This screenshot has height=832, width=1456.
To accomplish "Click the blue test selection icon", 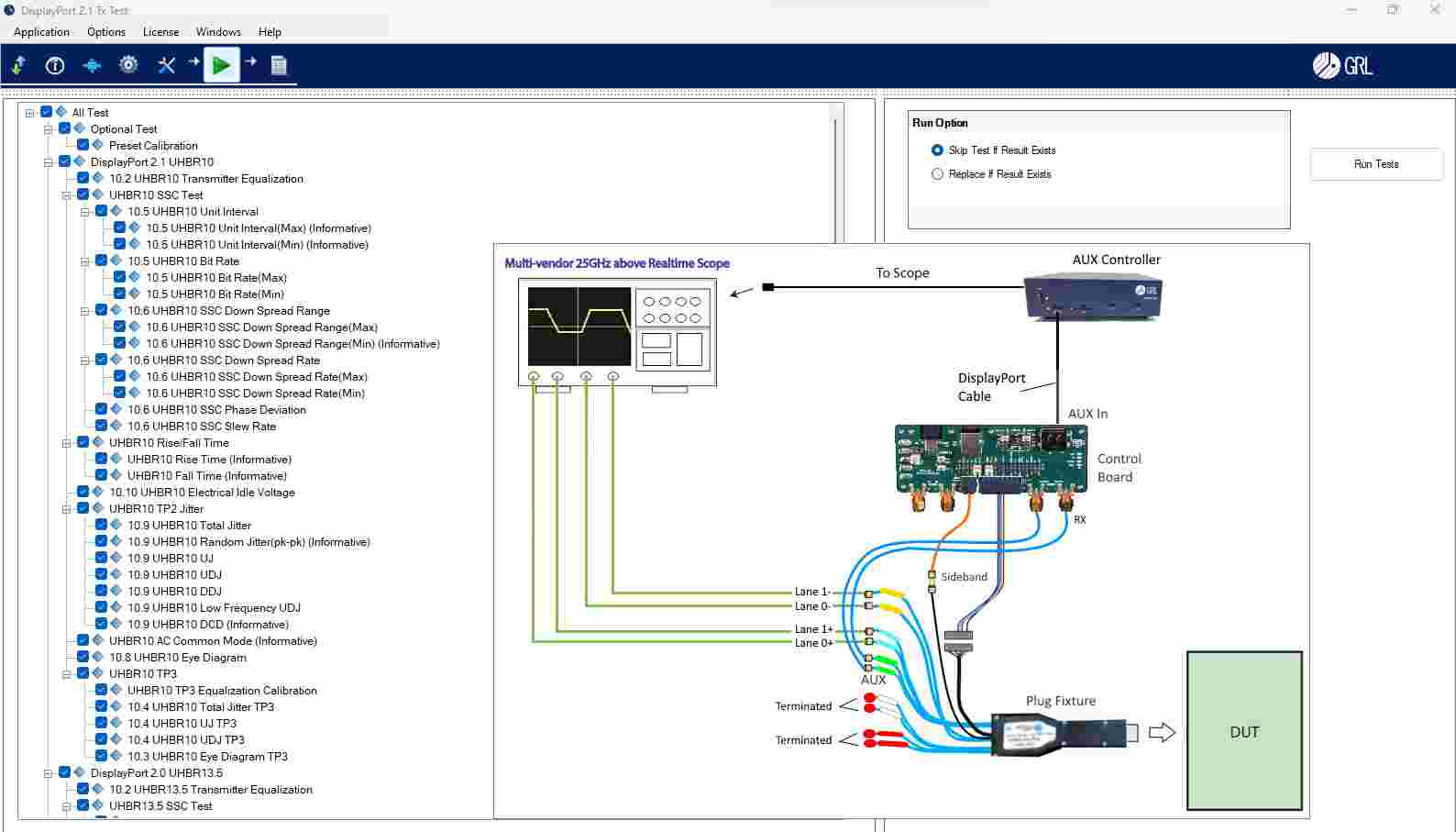I will click(x=92, y=65).
